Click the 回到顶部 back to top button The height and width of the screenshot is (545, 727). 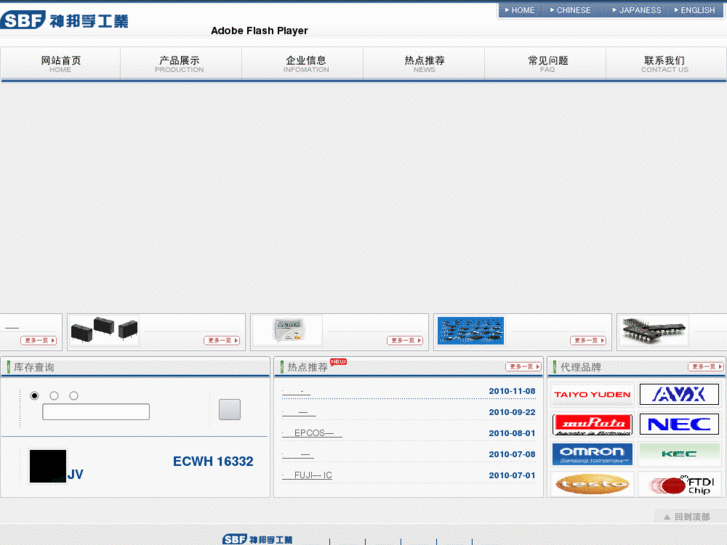pyautogui.click(x=686, y=517)
